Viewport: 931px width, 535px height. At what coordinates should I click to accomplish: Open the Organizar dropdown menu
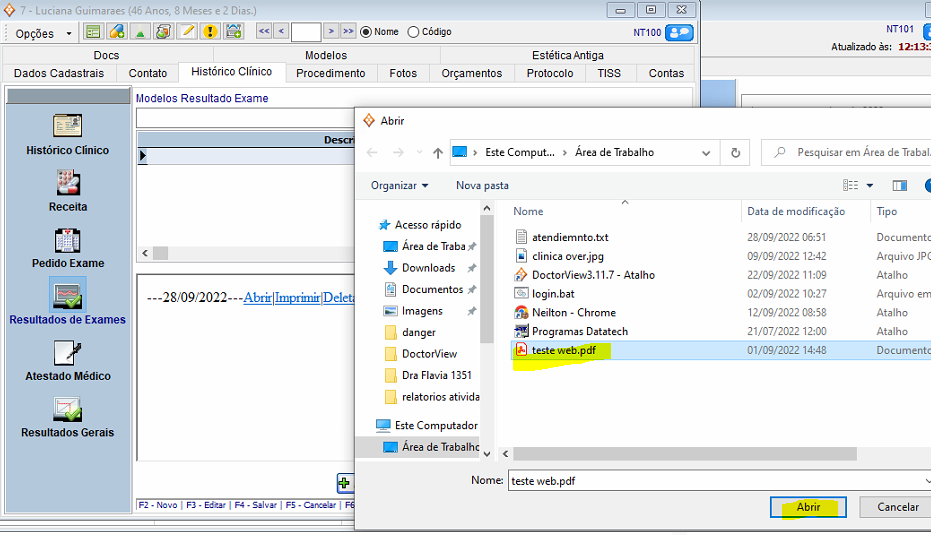click(x=399, y=185)
